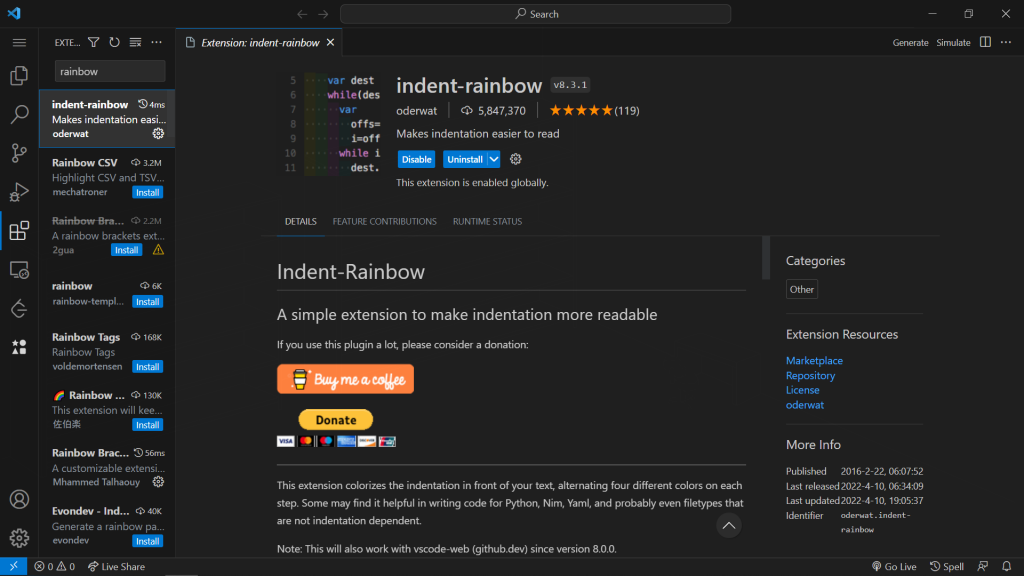
Task: Install the Rainbow CSV extension
Action: click(148, 193)
